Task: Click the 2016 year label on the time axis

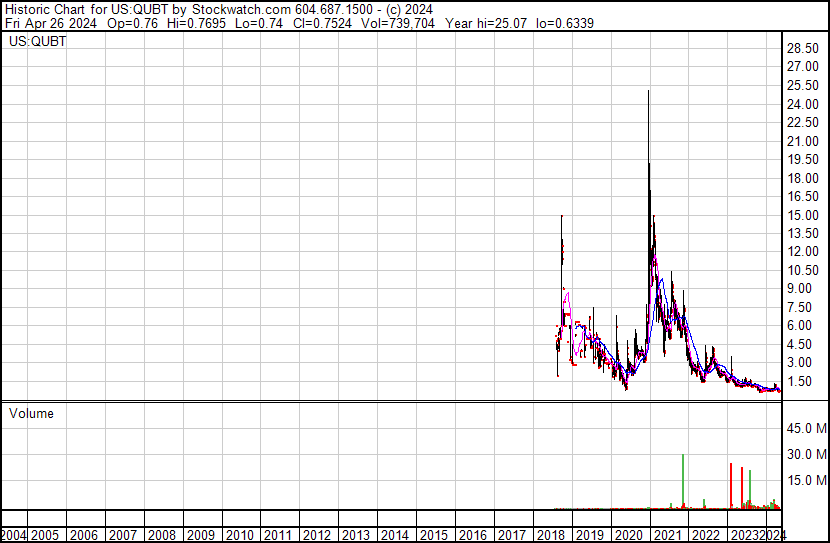Action: click(472, 535)
